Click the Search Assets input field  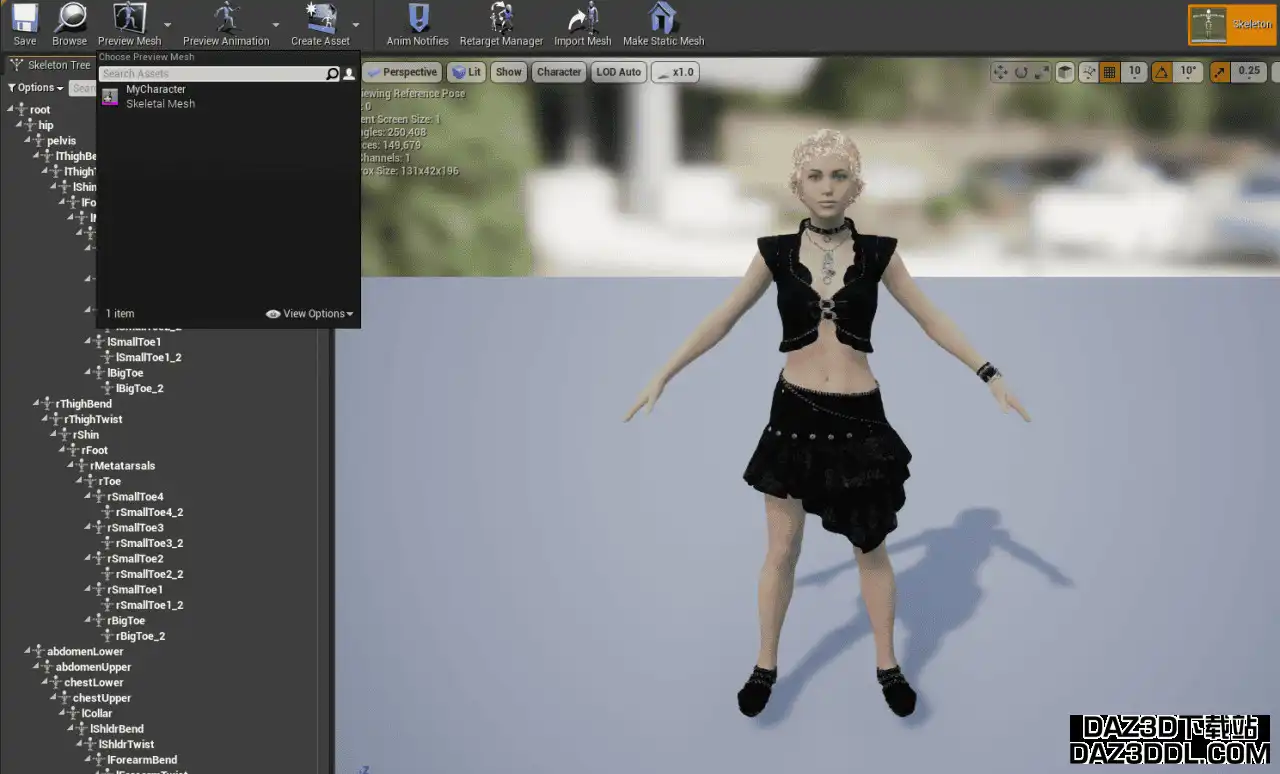coord(212,74)
